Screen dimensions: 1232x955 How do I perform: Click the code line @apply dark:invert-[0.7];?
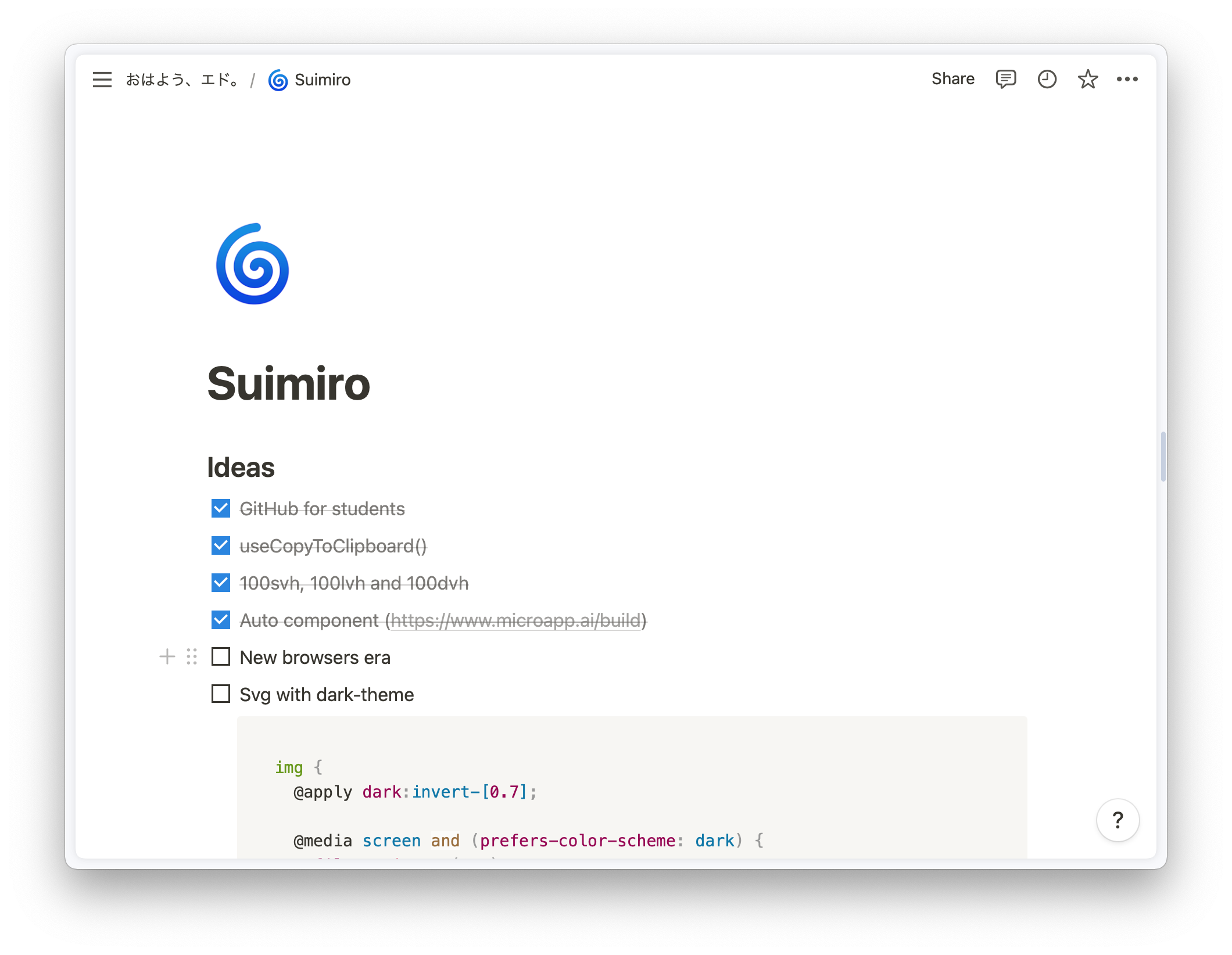click(x=416, y=792)
